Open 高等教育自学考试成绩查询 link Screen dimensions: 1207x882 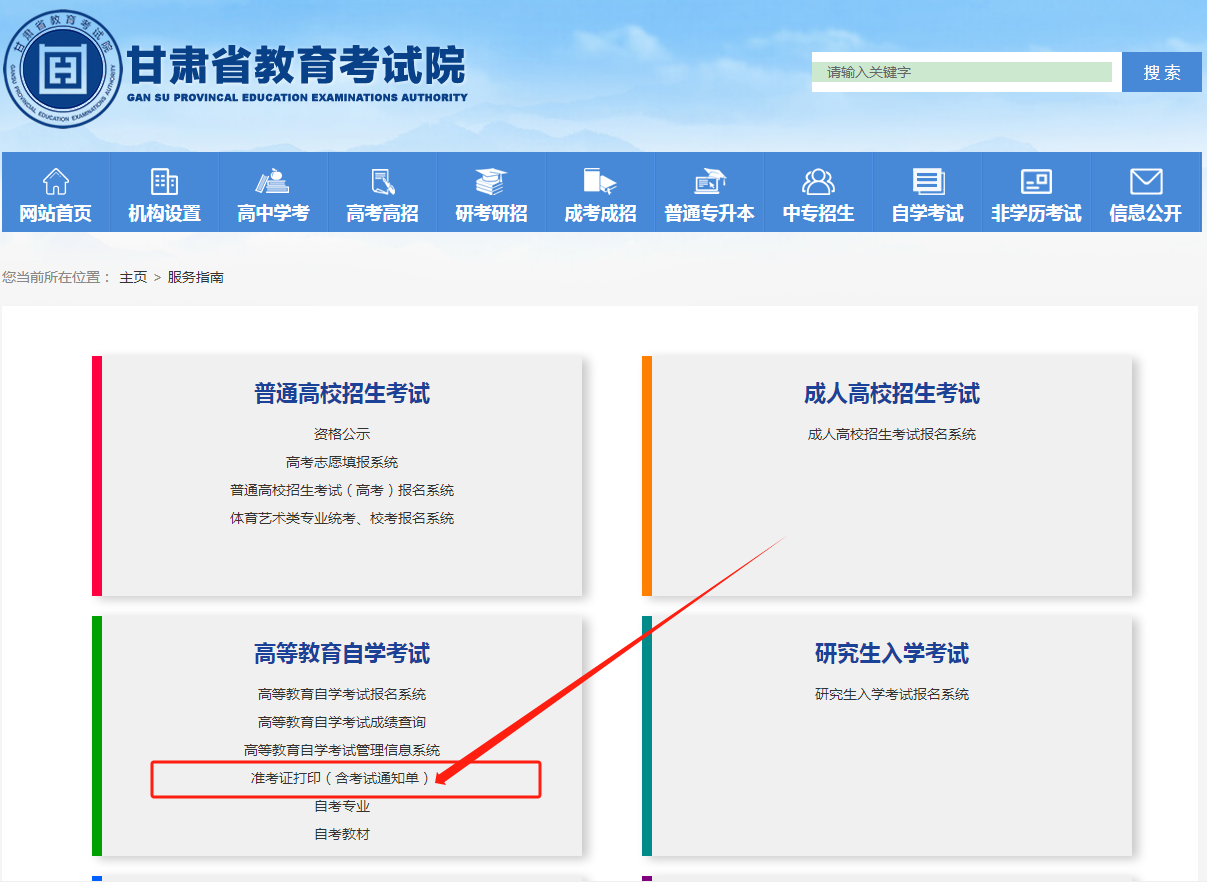(x=342, y=722)
